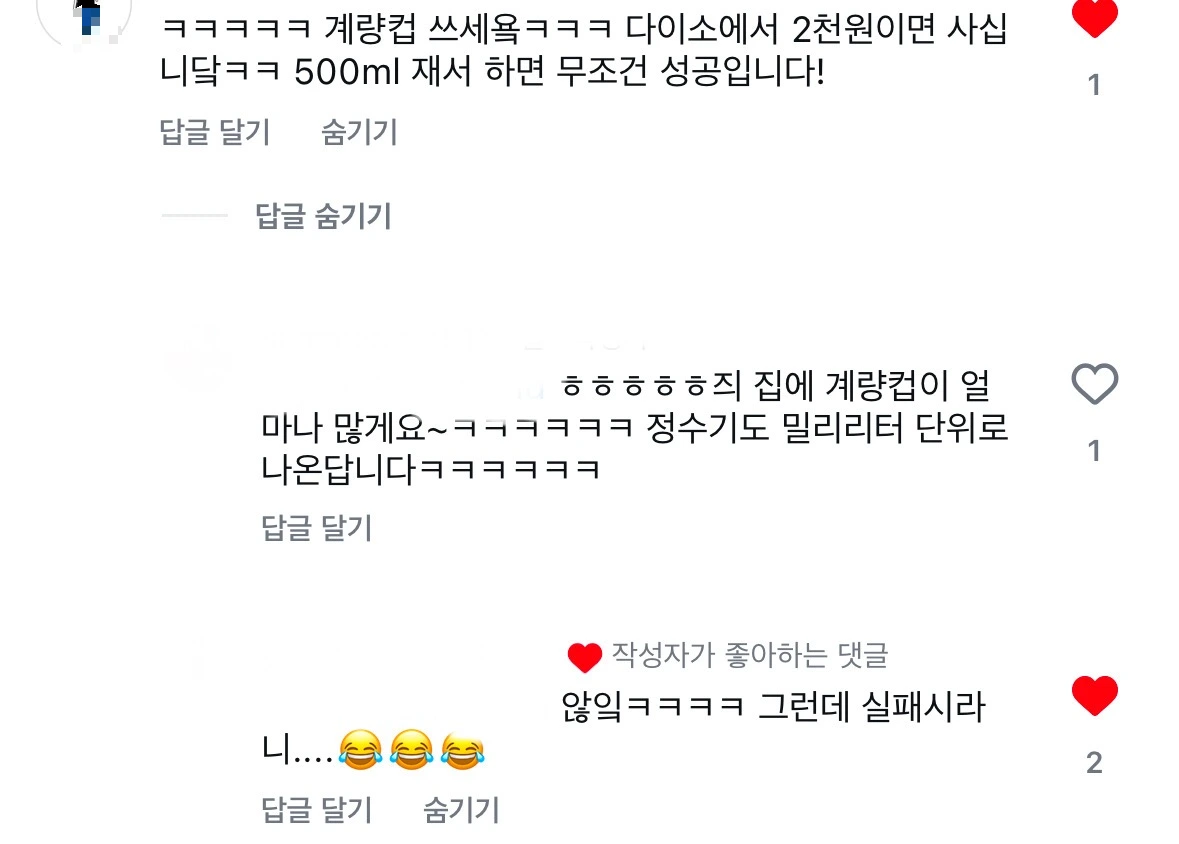Viewport: 1179px width, 844px height.
Task: View like count of first comment
Action: [1094, 85]
